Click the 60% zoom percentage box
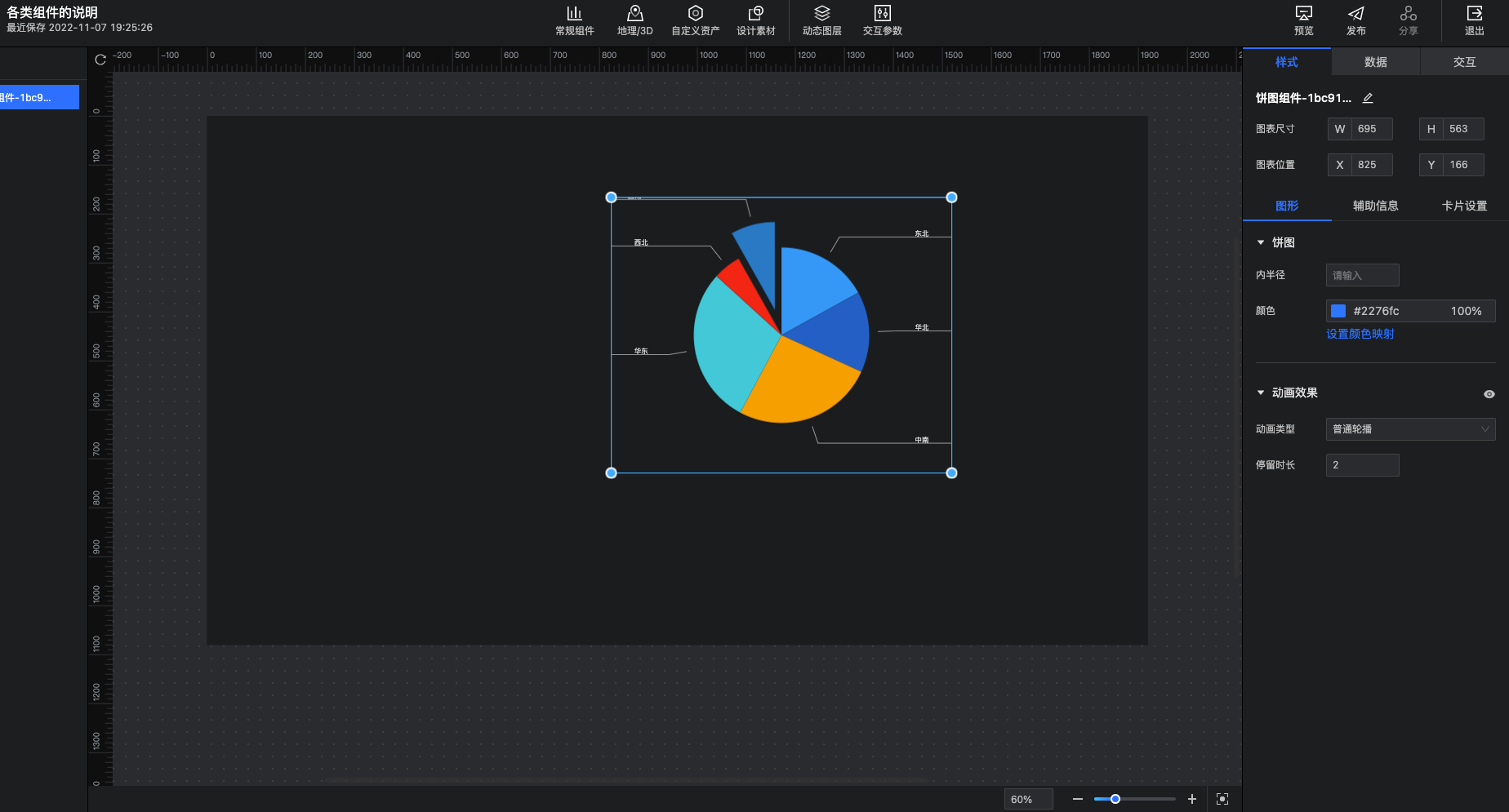 1028,799
